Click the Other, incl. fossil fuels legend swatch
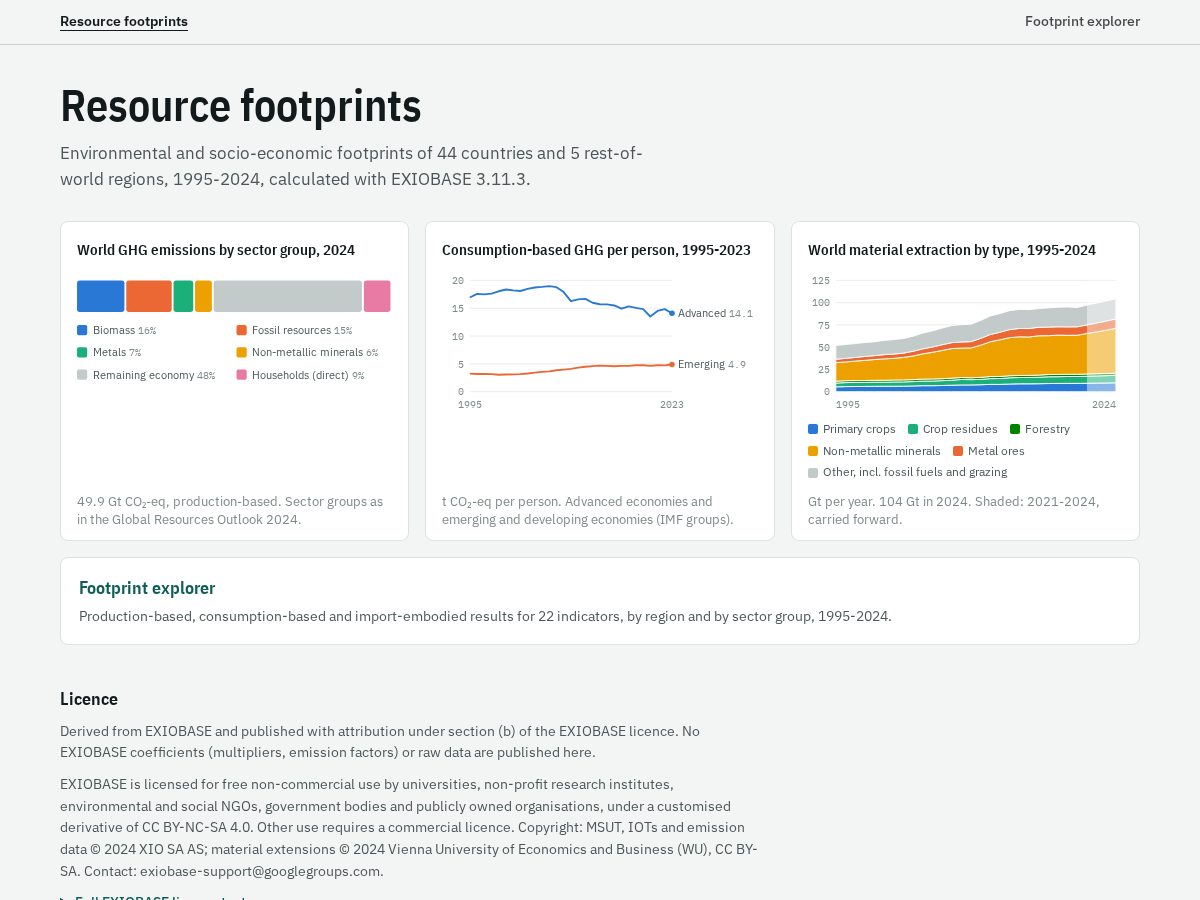Viewport: 1200px width, 900px height. [x=813, y=472]
